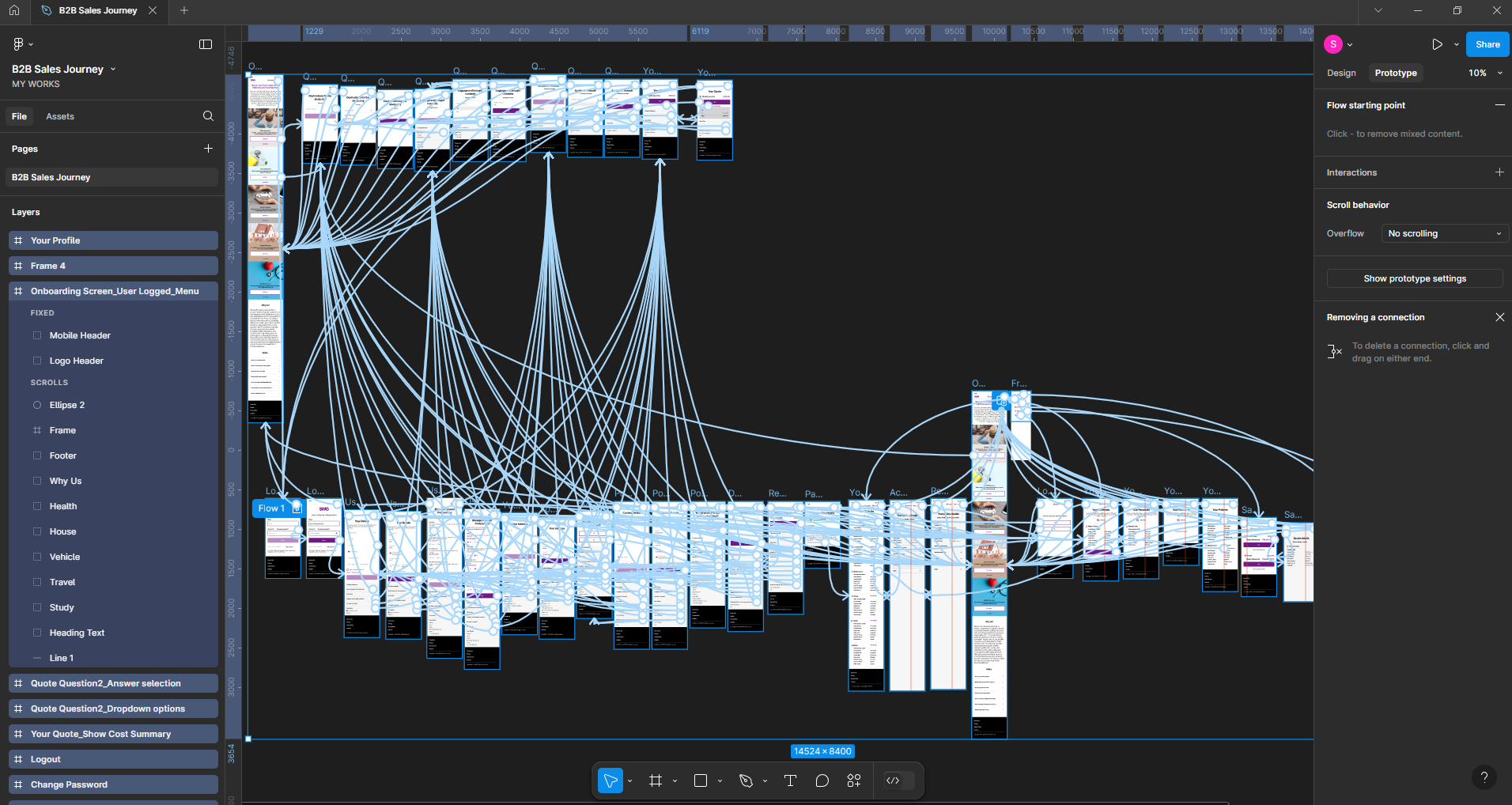This screenshot has width=1512, height=805.
Task: Select the Frame tool
Action: click(x=655, y=780)
